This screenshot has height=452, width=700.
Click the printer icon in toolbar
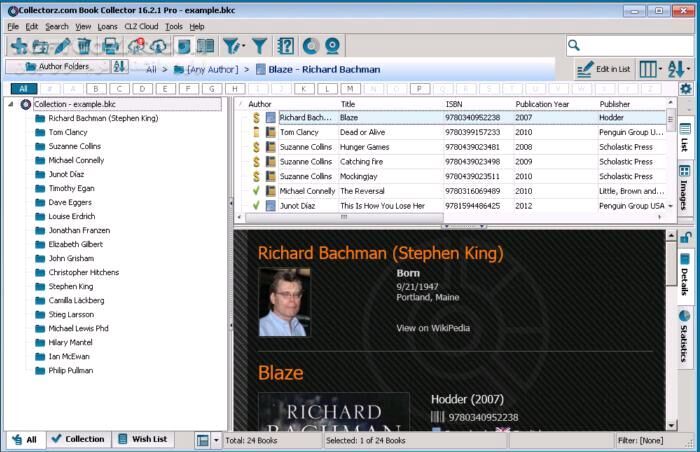[x=109, y=46]
